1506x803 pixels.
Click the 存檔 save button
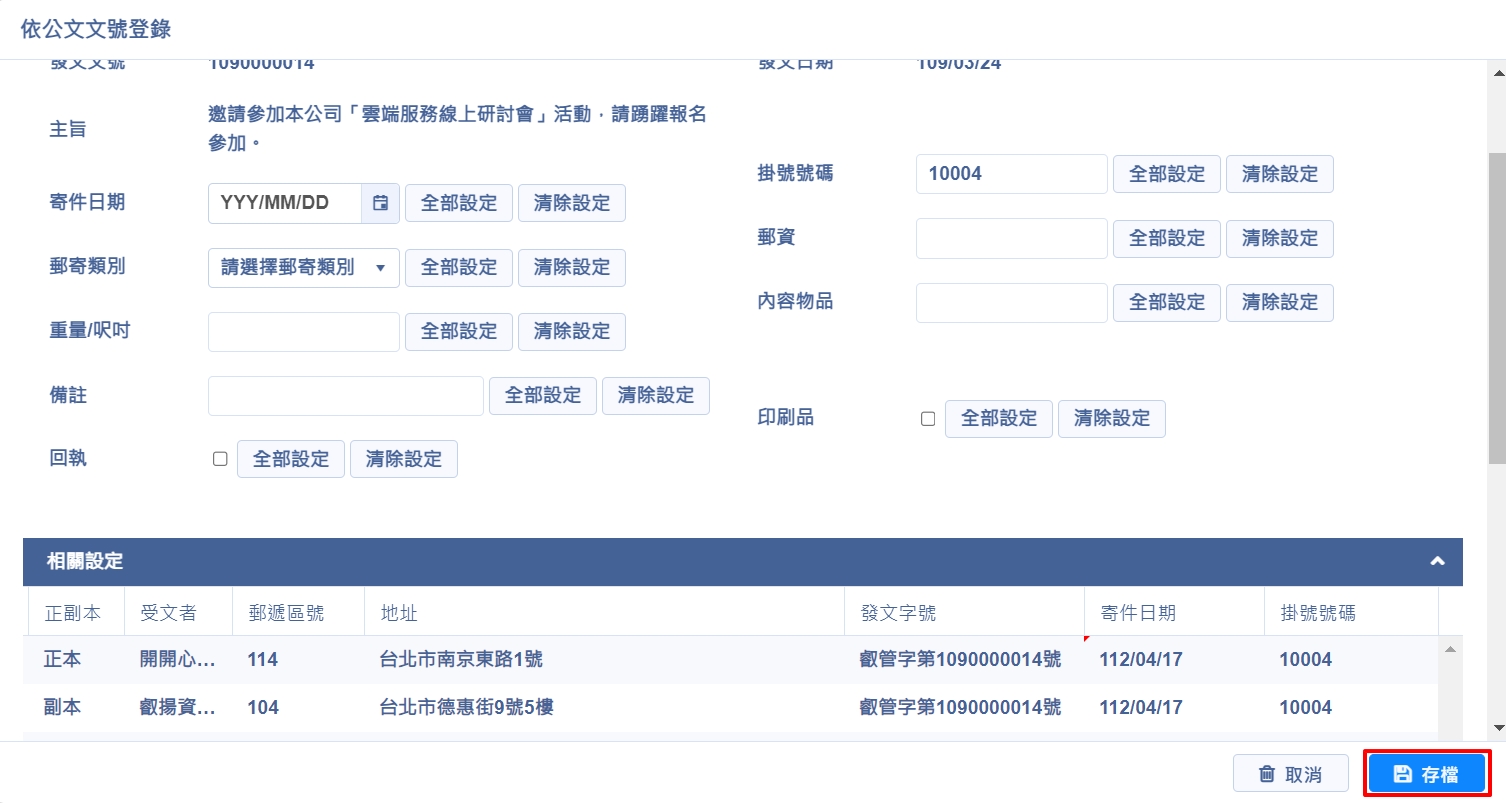(1427, 774)
